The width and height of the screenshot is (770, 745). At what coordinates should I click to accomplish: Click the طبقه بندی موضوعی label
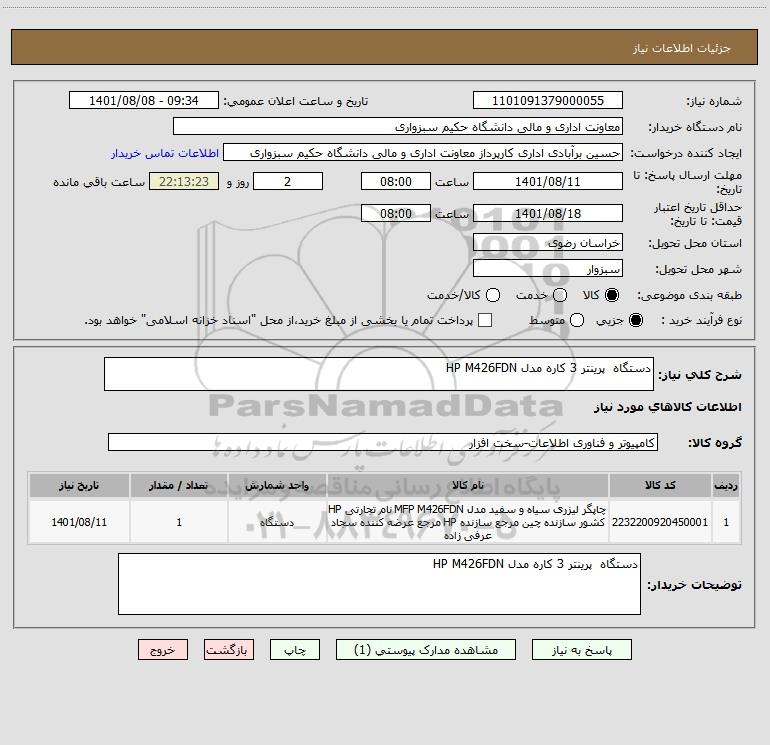pos(689,296)
